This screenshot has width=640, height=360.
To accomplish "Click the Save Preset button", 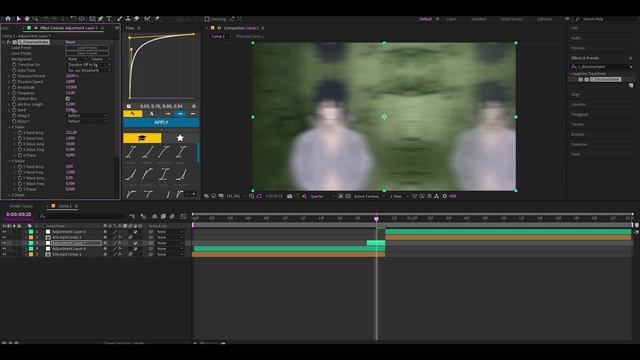I will (87, 53).
